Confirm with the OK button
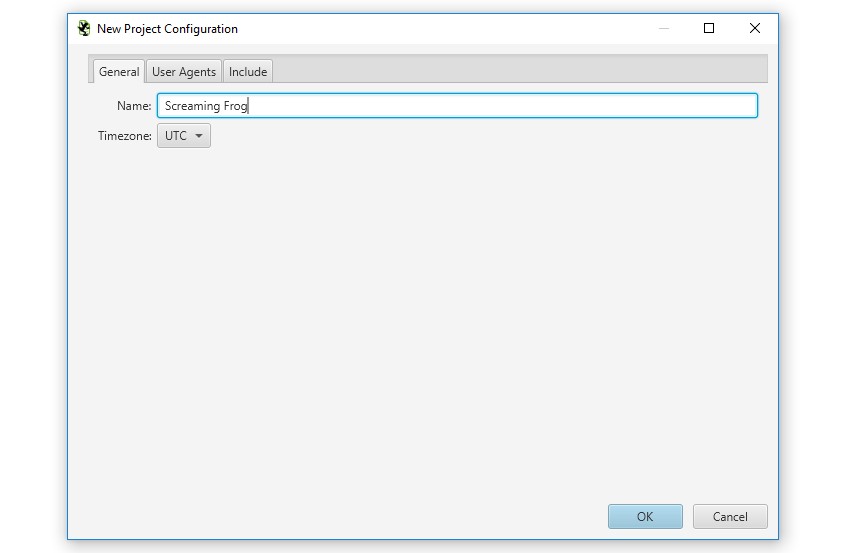850x553 pixels. 645,517
